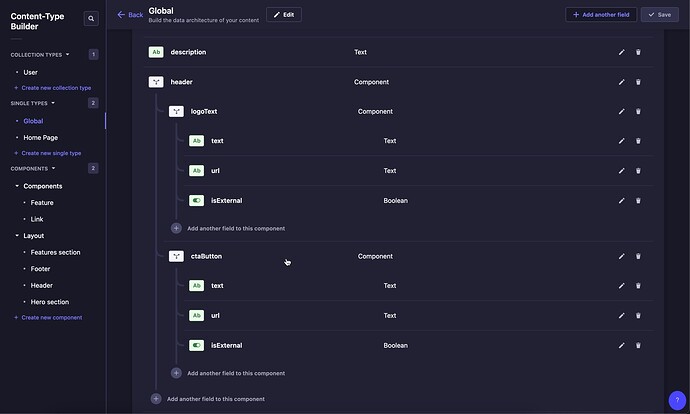Viewport: 690px width, 414px height.
Task: Click the Edit button next to Global
Action: [x=284, y=15]
